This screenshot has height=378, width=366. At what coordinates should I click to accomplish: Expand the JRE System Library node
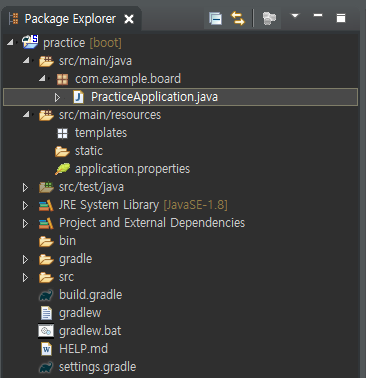[25, 205]
